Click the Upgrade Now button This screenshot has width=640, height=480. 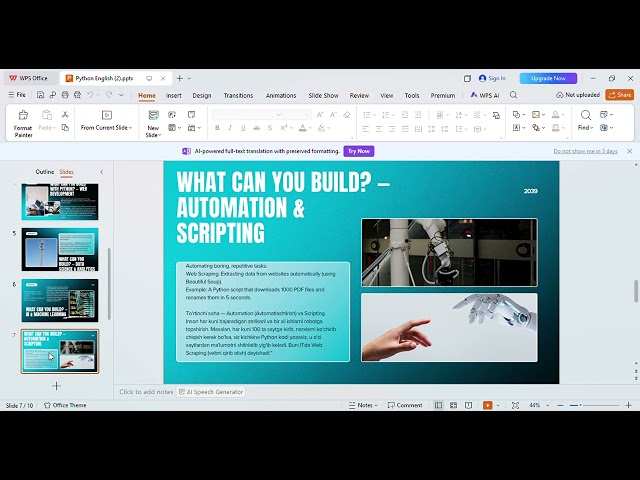(548, 78)
